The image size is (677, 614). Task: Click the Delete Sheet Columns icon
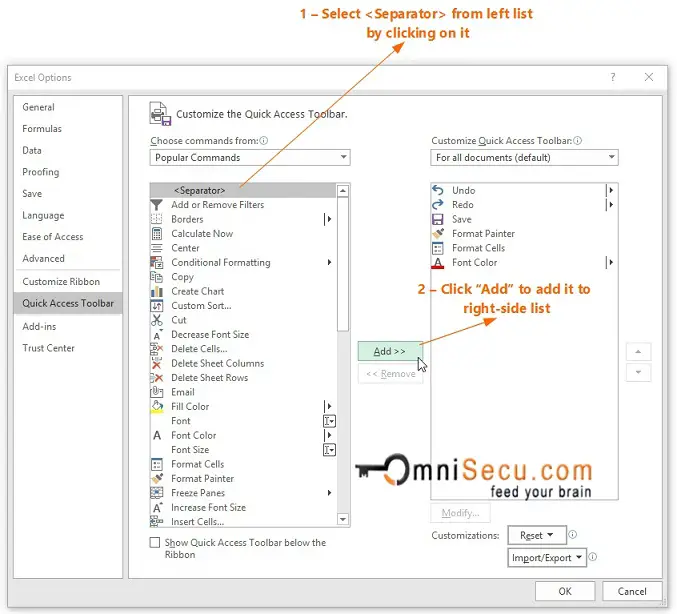pyautogui.click(x=156, y=364)
